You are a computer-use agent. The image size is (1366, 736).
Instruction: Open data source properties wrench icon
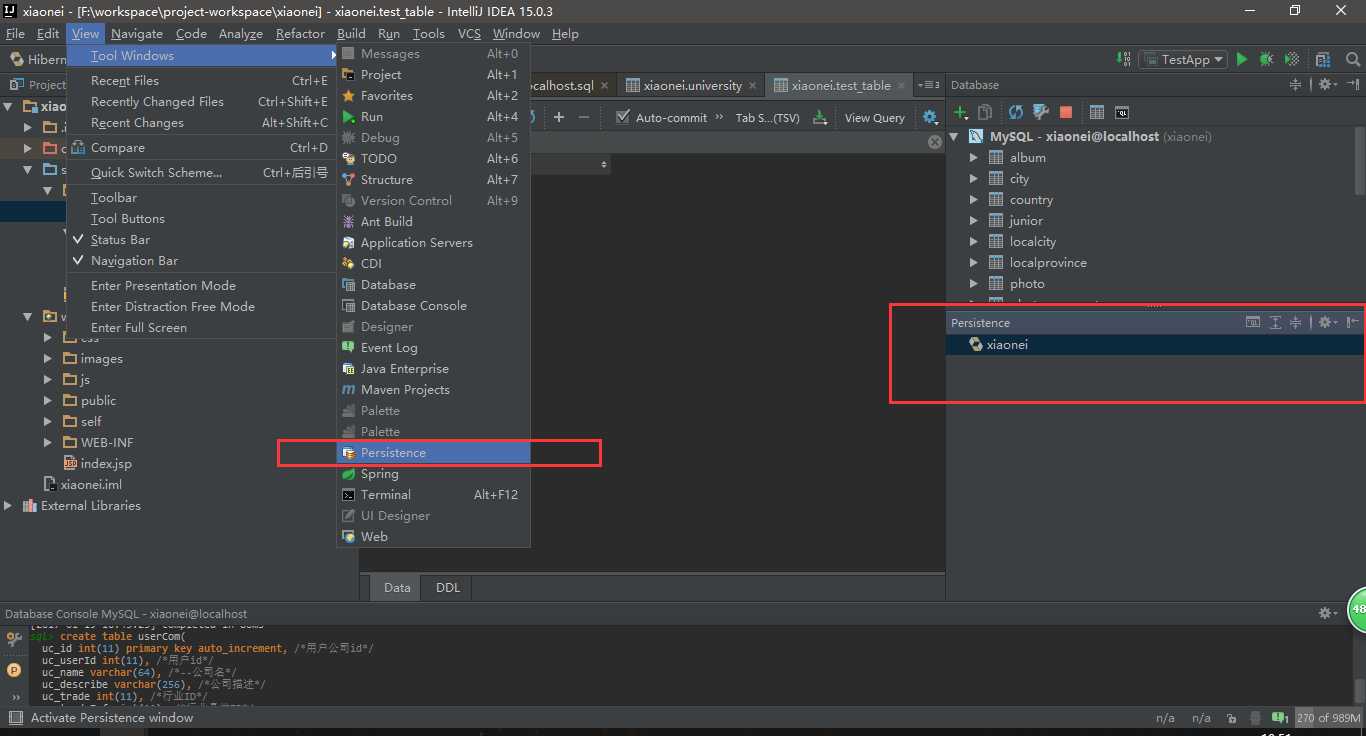(1040, 113)
